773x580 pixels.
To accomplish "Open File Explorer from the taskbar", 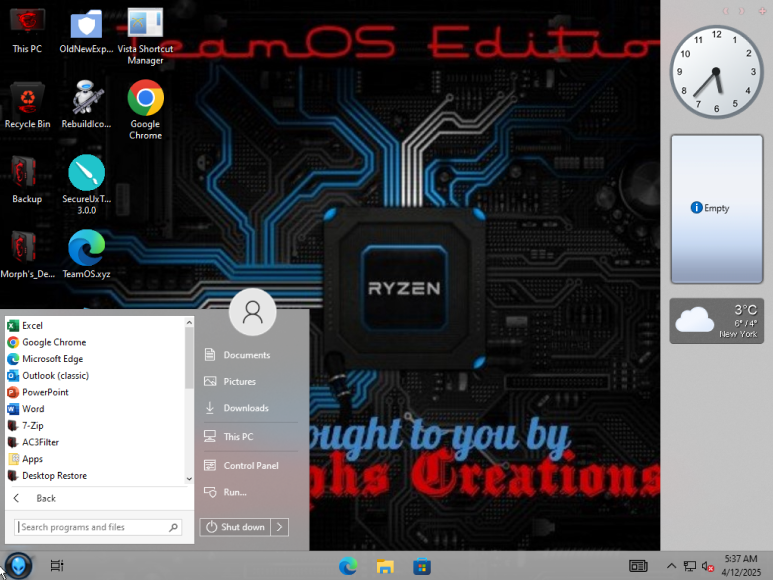I will (x=385, y=566).
